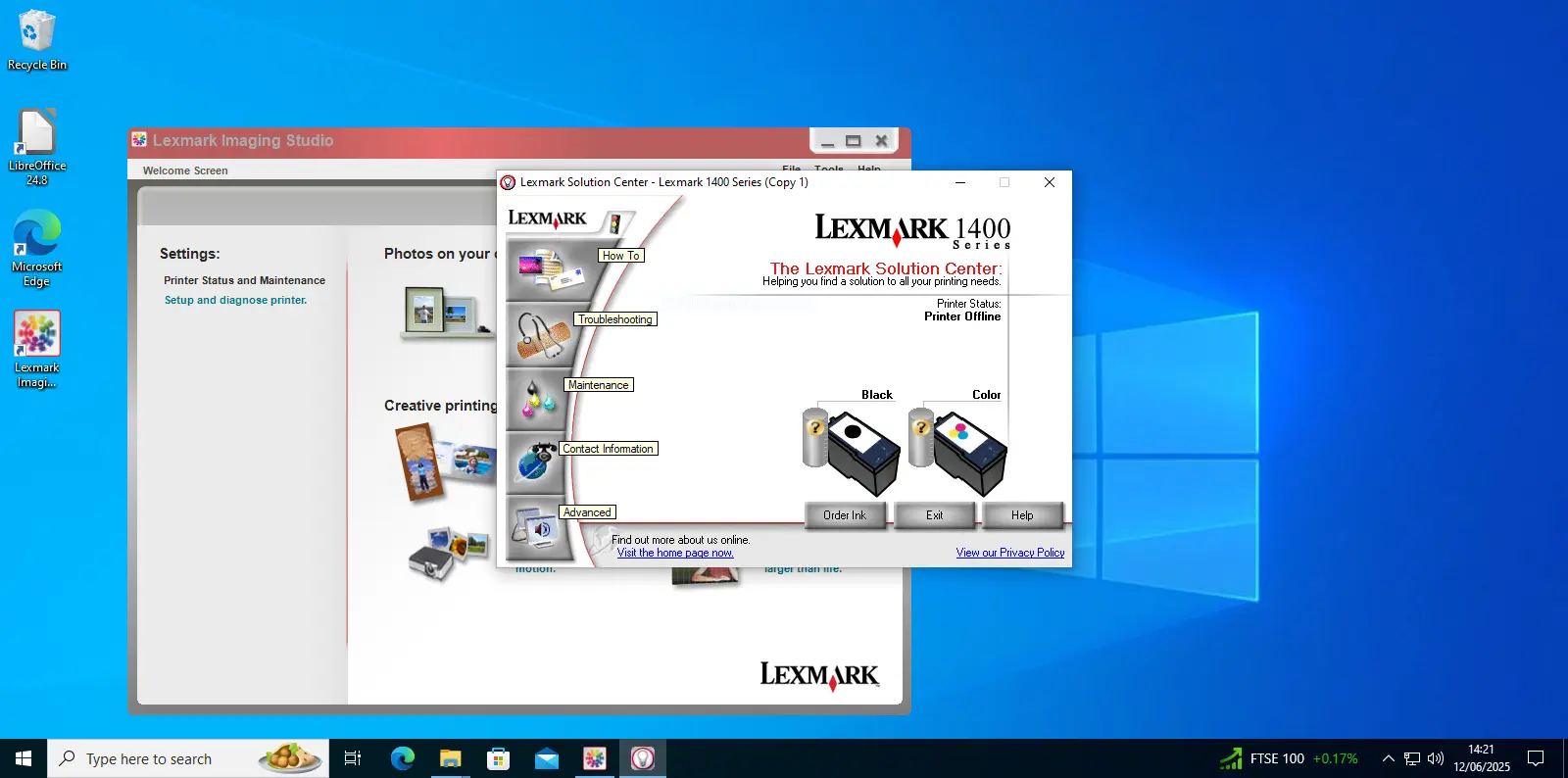
Task: Open the notification center icon
Action: coord(1536,758)
